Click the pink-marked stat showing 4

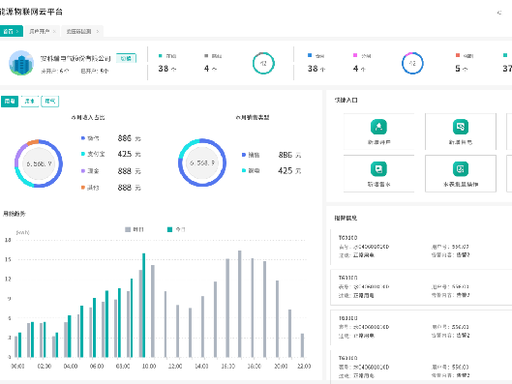[x=362, y=63]
